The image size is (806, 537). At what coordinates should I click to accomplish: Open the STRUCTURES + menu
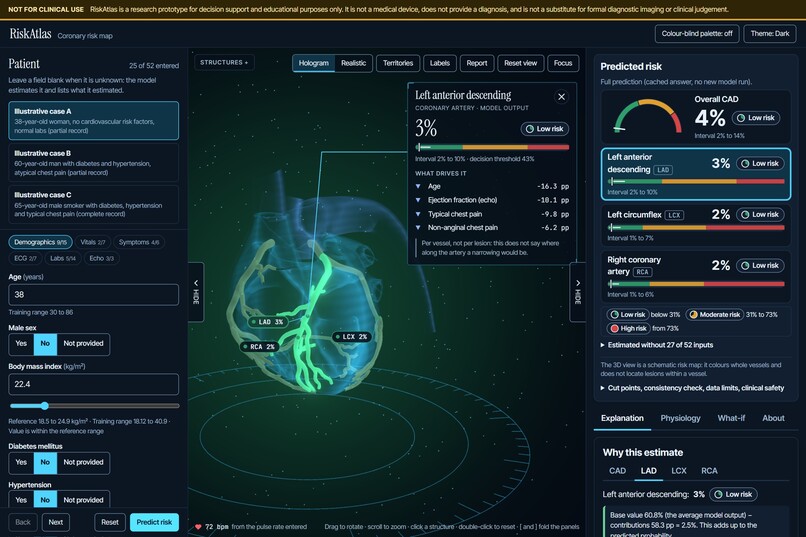pyautogui.click(x=224, y=63)
